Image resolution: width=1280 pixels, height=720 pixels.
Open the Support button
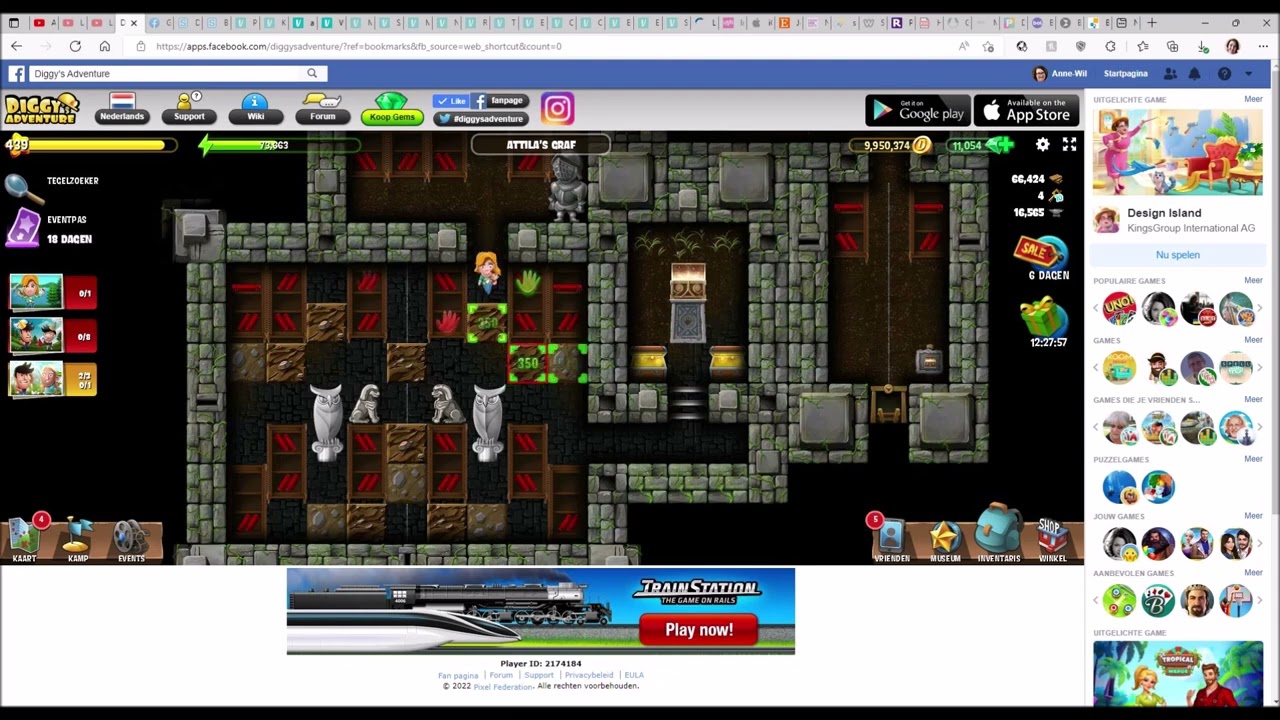click(x=189, y=109)
